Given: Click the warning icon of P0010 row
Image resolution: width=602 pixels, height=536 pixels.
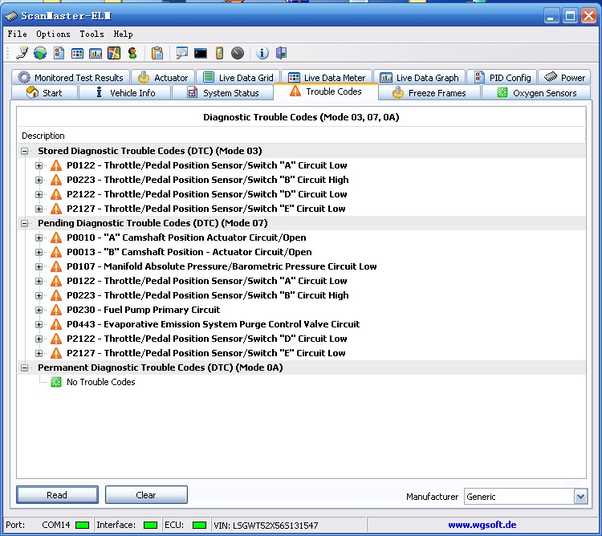Looking at the screenshot, I should coord(56,238).
